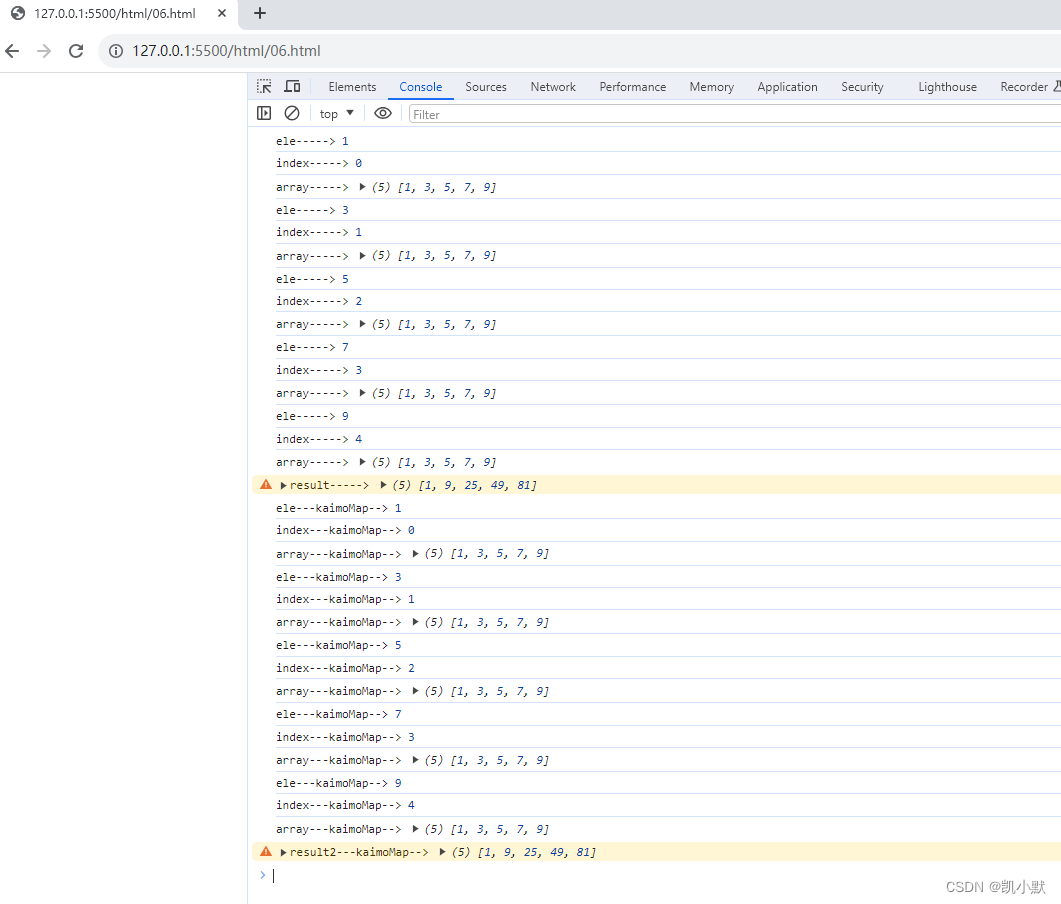1061x904 pixels.
Task: Expand array after 'index-----> 2' row
Action: click(362, 324)
